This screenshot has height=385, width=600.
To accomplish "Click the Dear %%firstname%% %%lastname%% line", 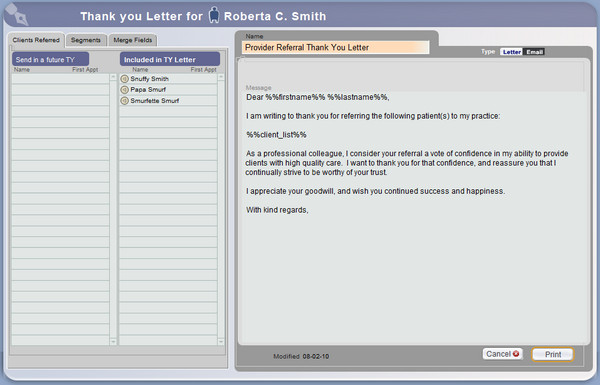I will [x=318, y=97].
